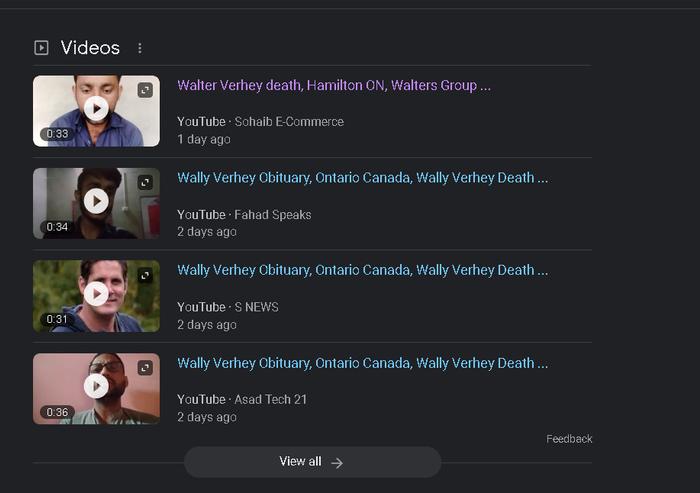
Task: Open the Wally Verhey Obituary link by S NEWS
Action: [362, 270]
